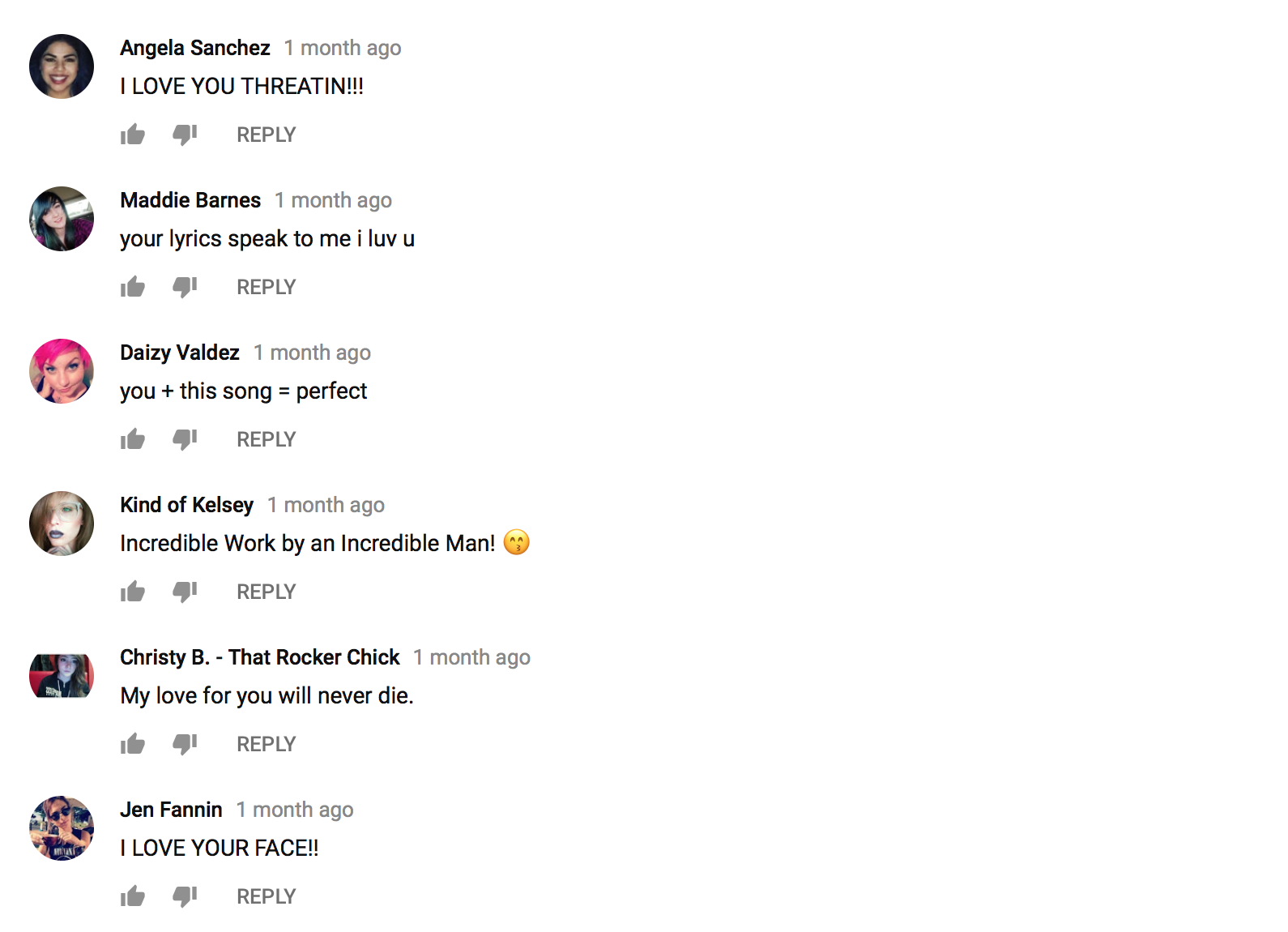Reply to Kind of Kelsey's comment
The image size is (1288, 932).
click(x=266, y=592)
